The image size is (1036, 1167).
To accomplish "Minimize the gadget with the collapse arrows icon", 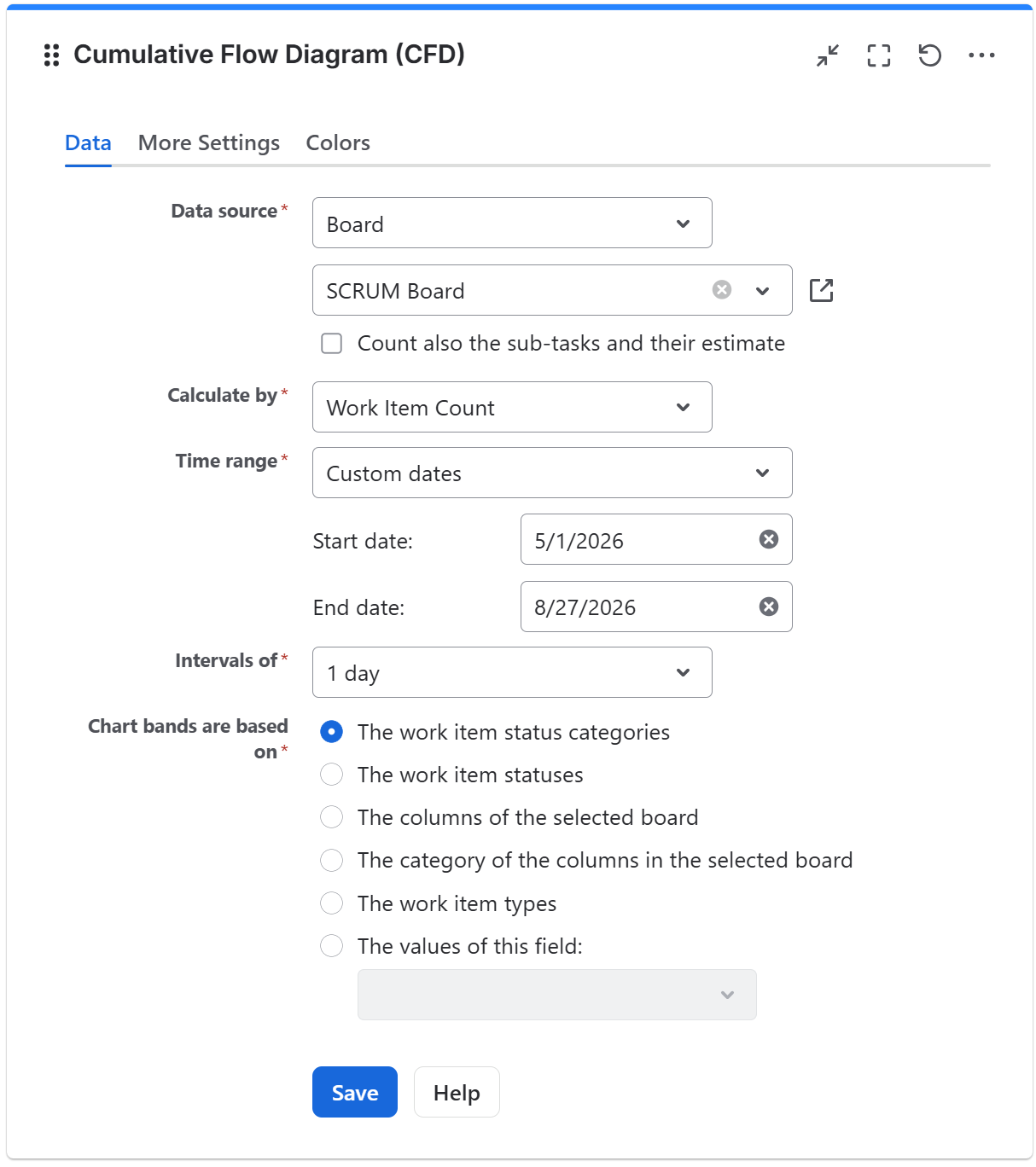I will pos(828,55).
